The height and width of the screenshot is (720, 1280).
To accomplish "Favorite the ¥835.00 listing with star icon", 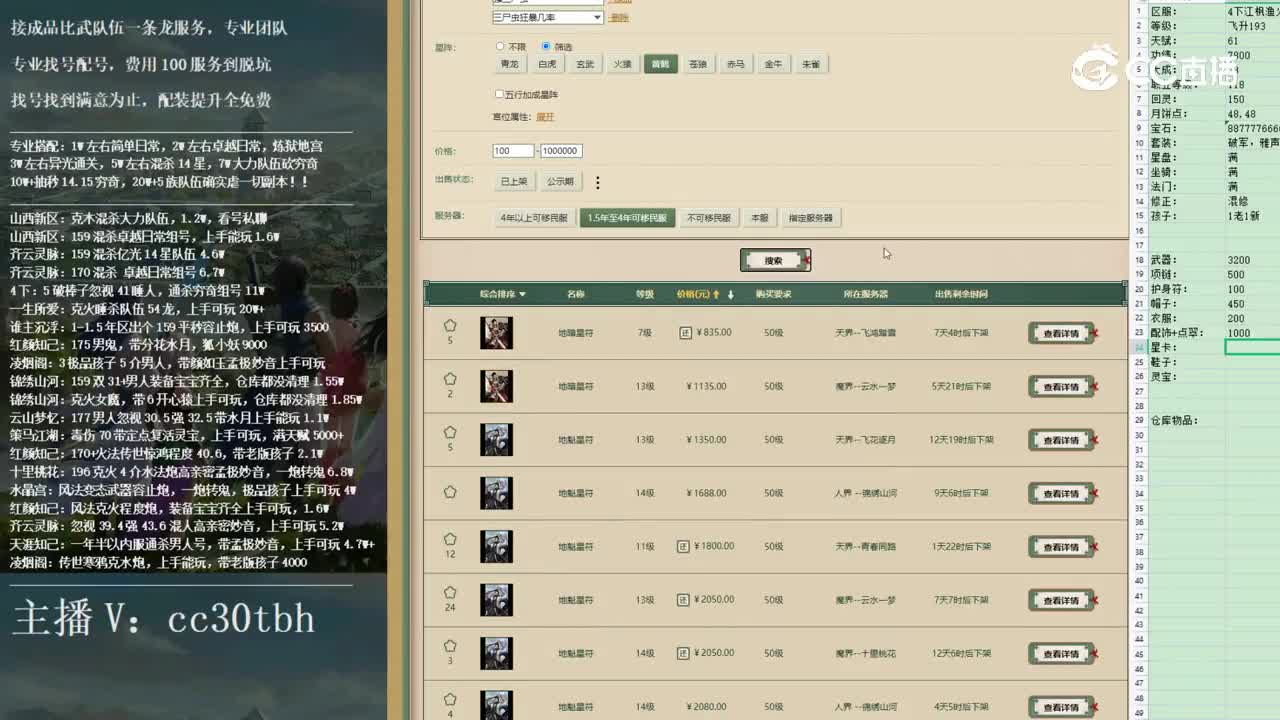I will 450,325.
